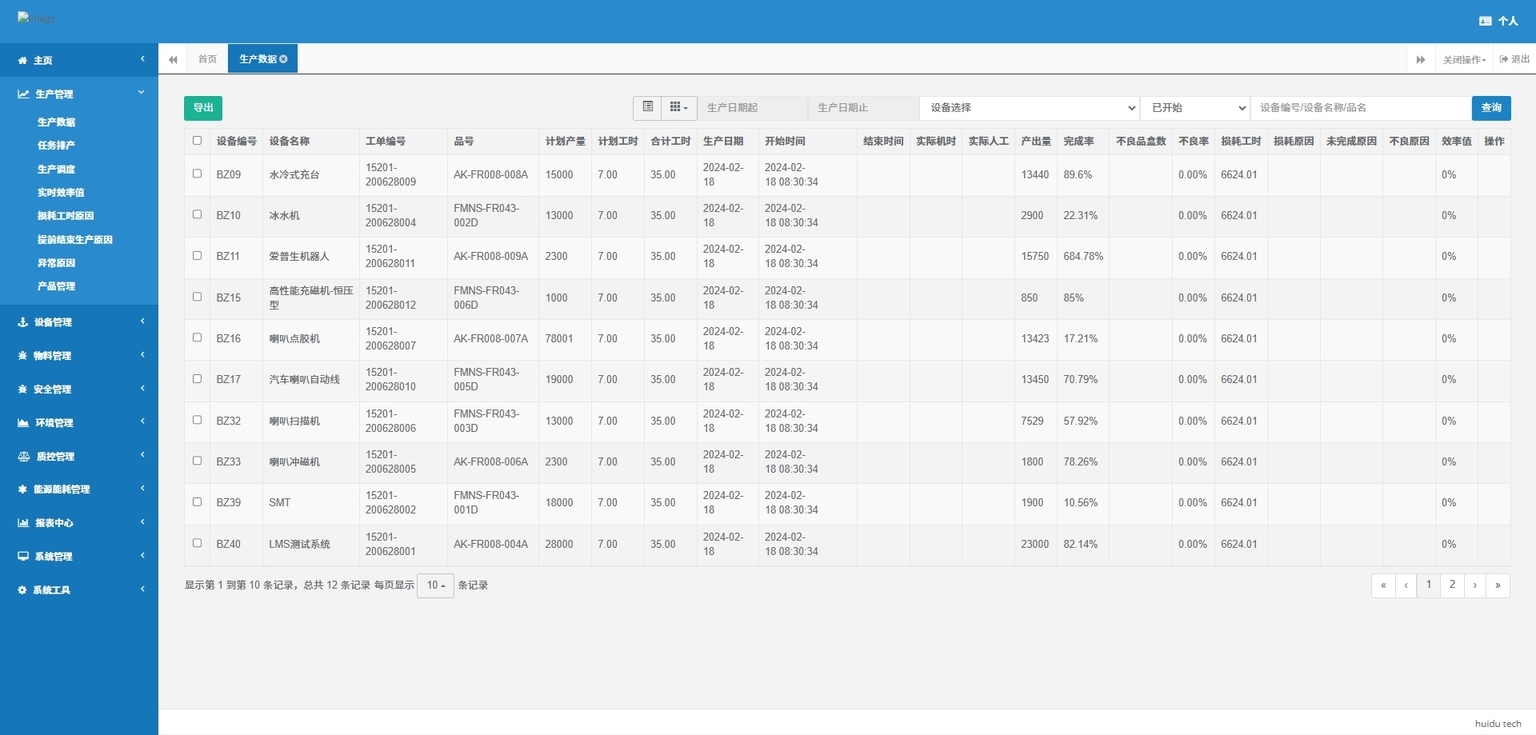Click the home icon beside 主页

tap(23, 61)
